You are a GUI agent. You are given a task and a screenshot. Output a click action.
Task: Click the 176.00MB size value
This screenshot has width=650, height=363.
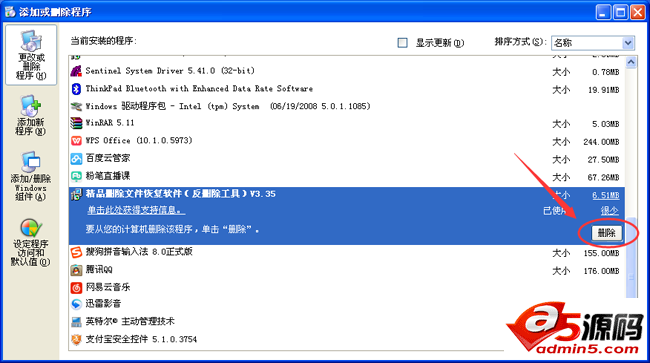(x=601, y=271)
